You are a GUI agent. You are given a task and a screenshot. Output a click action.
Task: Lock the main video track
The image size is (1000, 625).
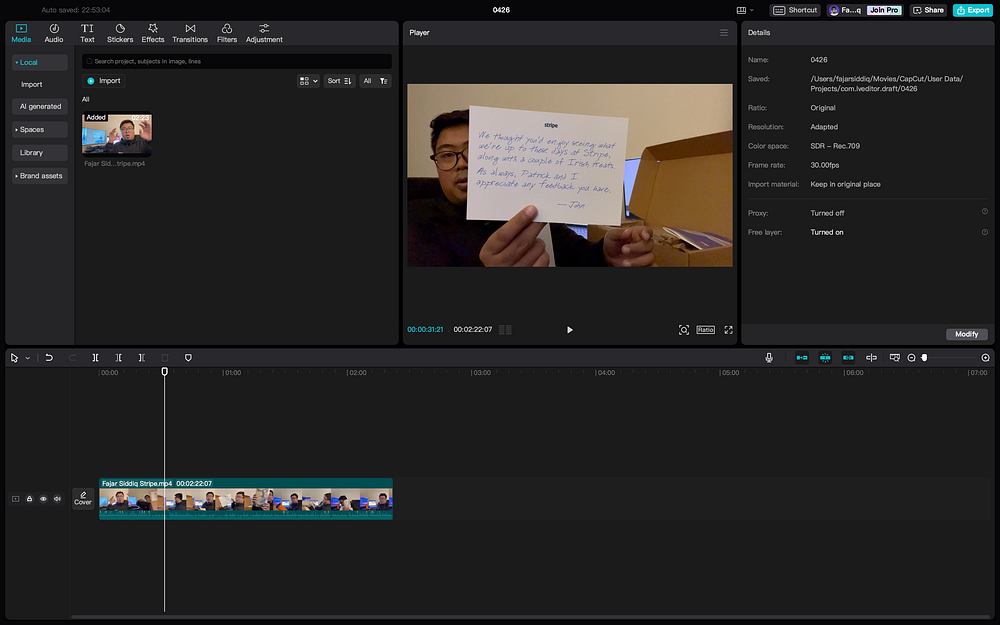point(29,498)
